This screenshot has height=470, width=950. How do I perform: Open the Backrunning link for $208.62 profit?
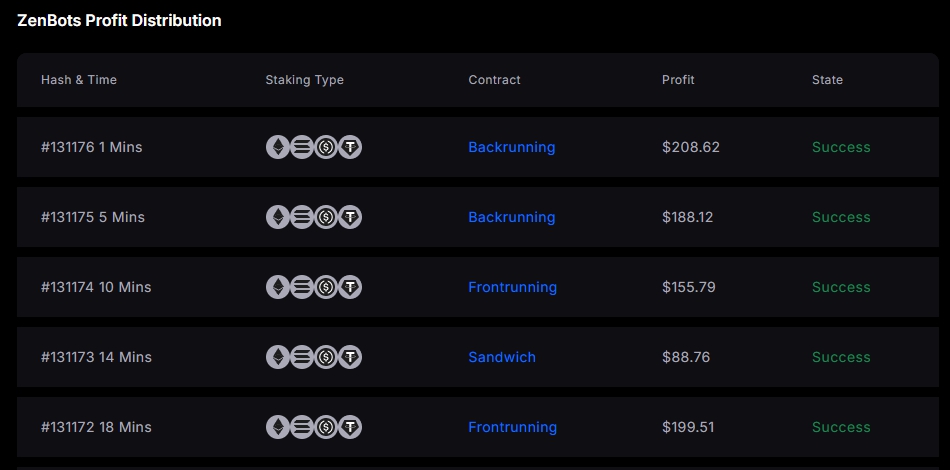[511, 147]
